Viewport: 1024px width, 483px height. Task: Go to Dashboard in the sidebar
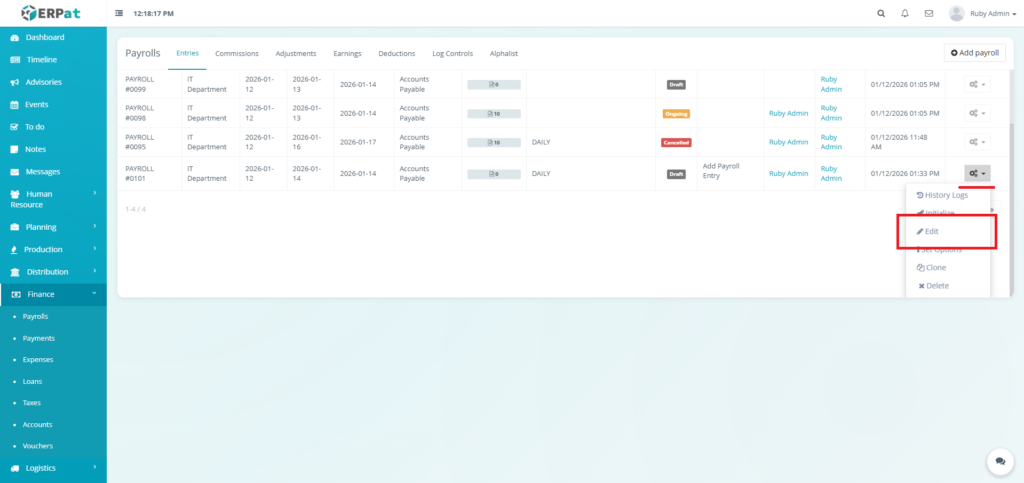44,37
